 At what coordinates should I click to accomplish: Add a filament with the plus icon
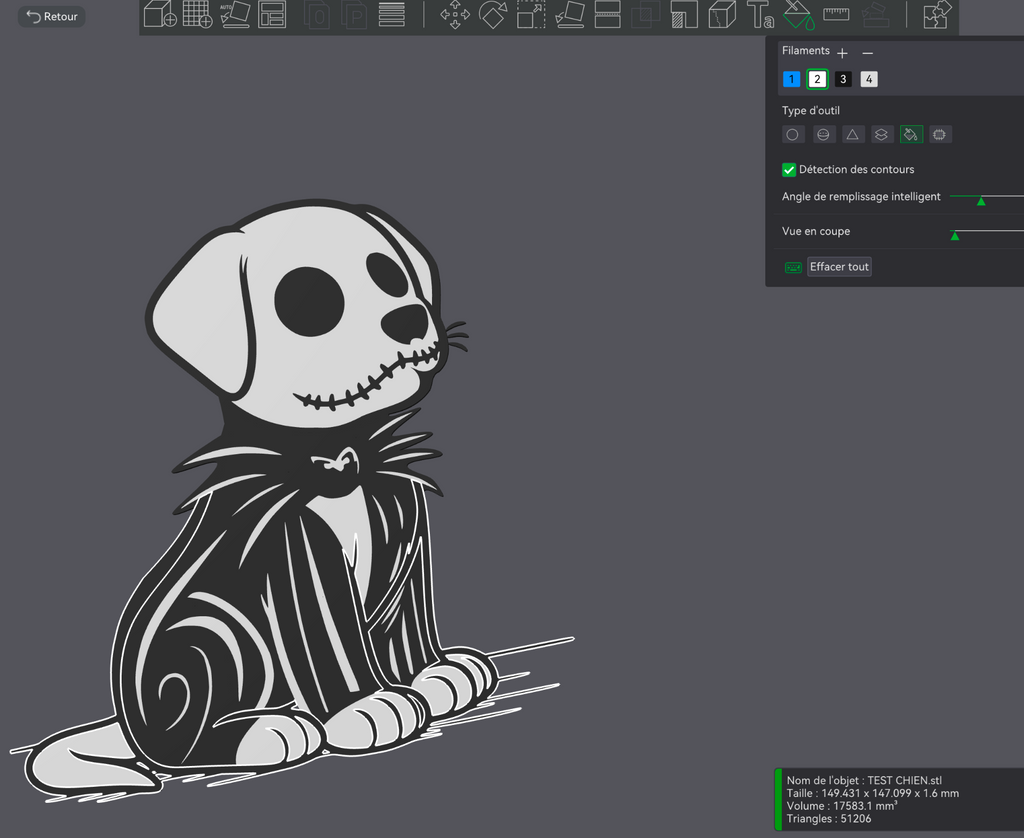(x=842, y=53)
